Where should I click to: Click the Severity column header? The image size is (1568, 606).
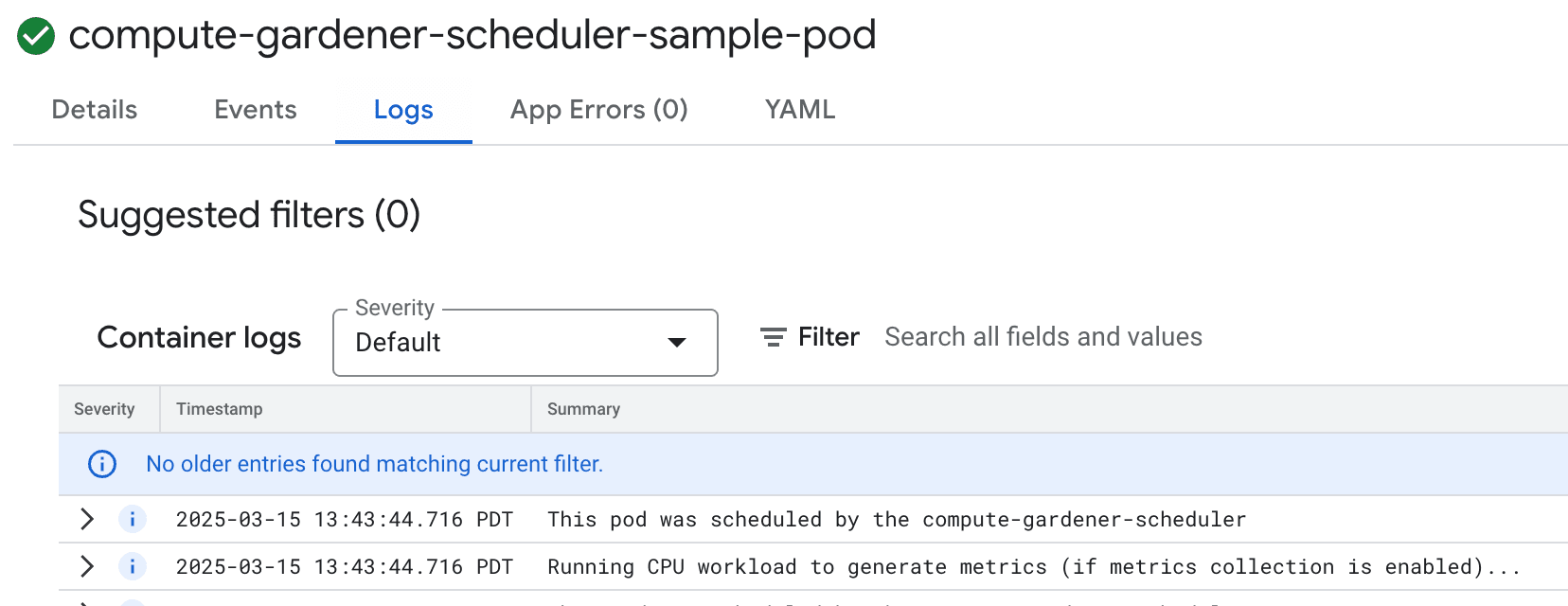[x=105, y=409]
